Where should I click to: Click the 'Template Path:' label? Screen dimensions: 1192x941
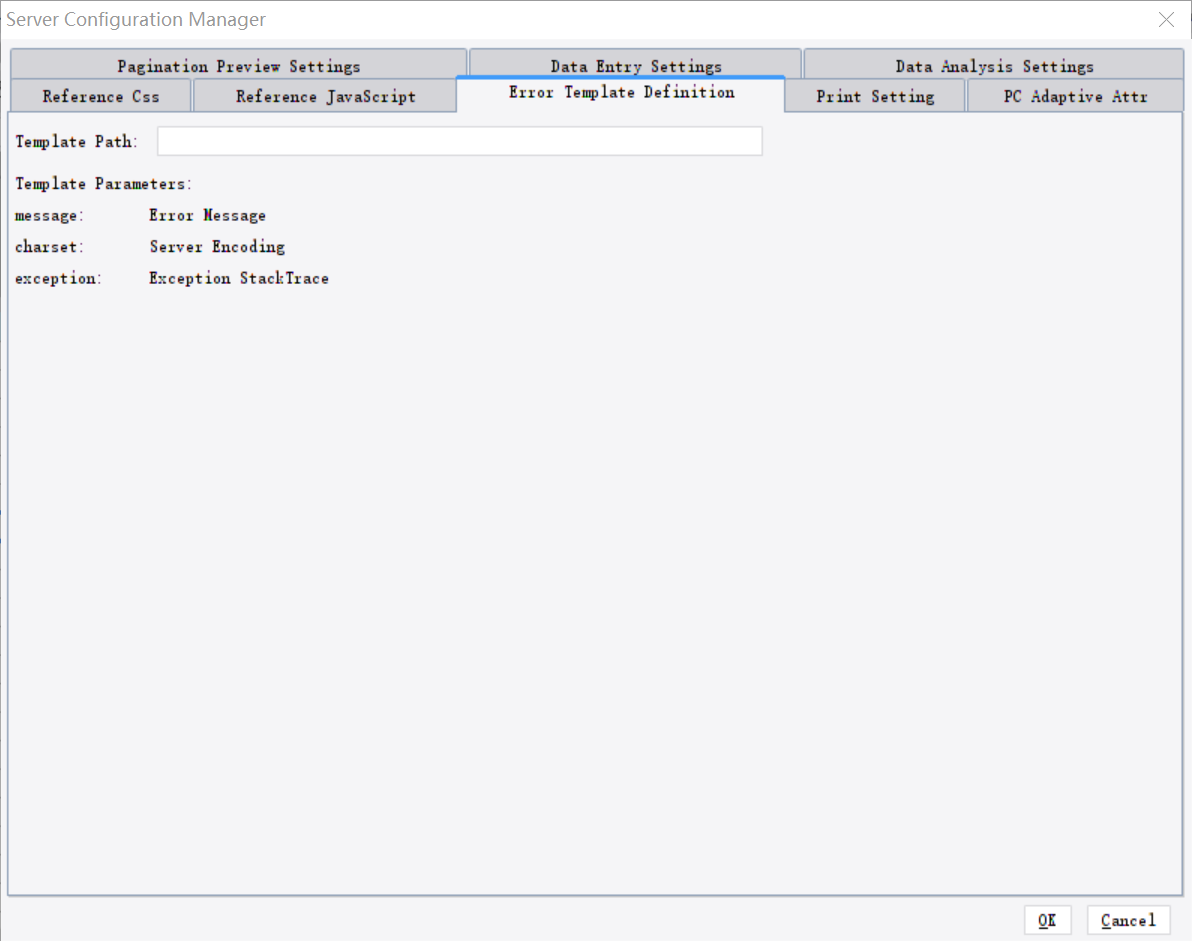pyautogui.click(x=76, y=141)
